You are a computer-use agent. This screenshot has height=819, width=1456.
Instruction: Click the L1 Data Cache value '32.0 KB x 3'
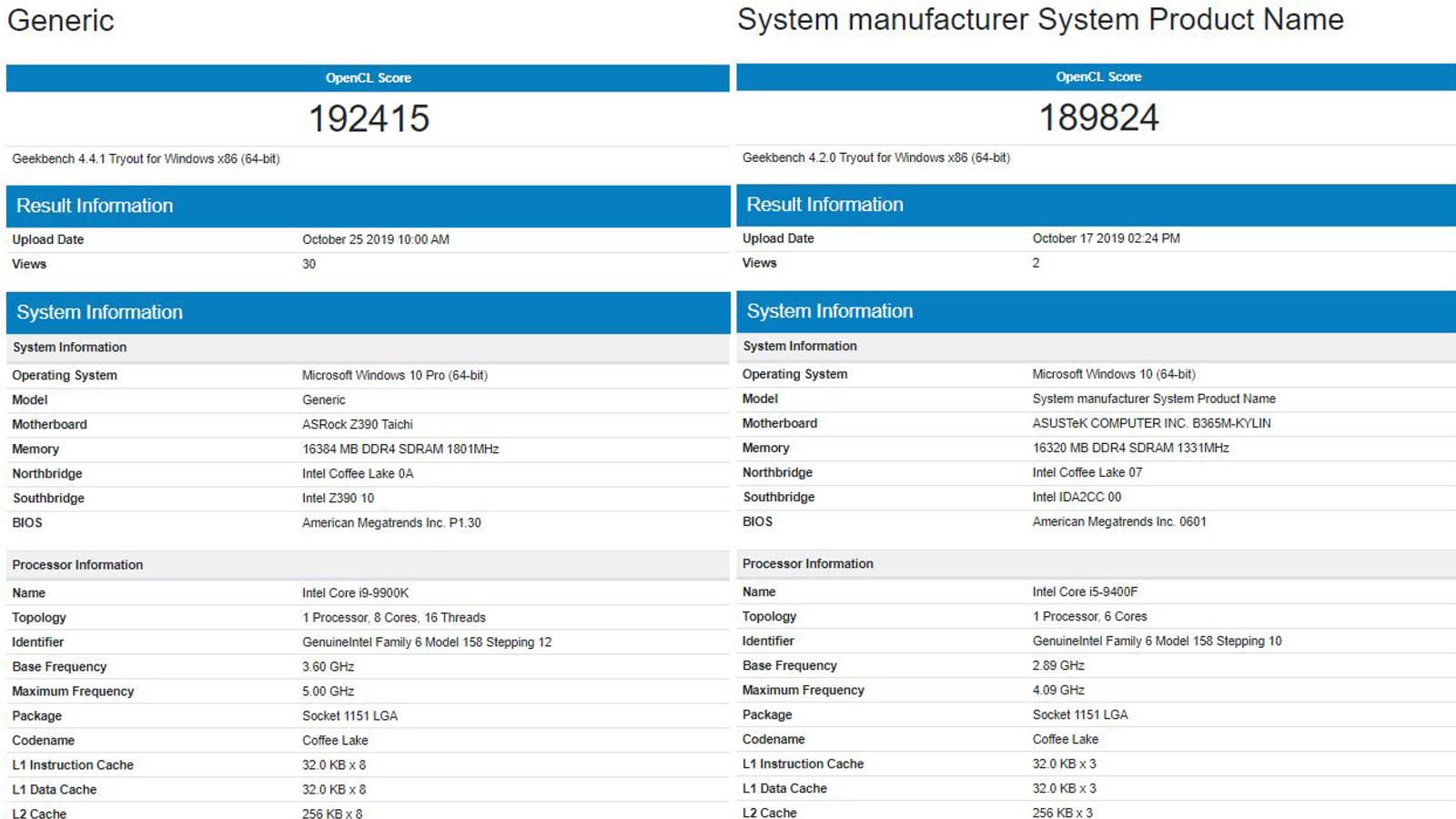click(x=1064, y=789)
